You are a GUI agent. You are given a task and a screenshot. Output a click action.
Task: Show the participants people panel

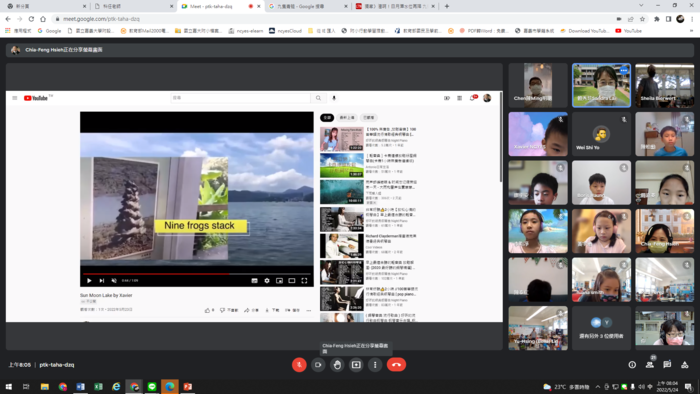pos(650,365)
